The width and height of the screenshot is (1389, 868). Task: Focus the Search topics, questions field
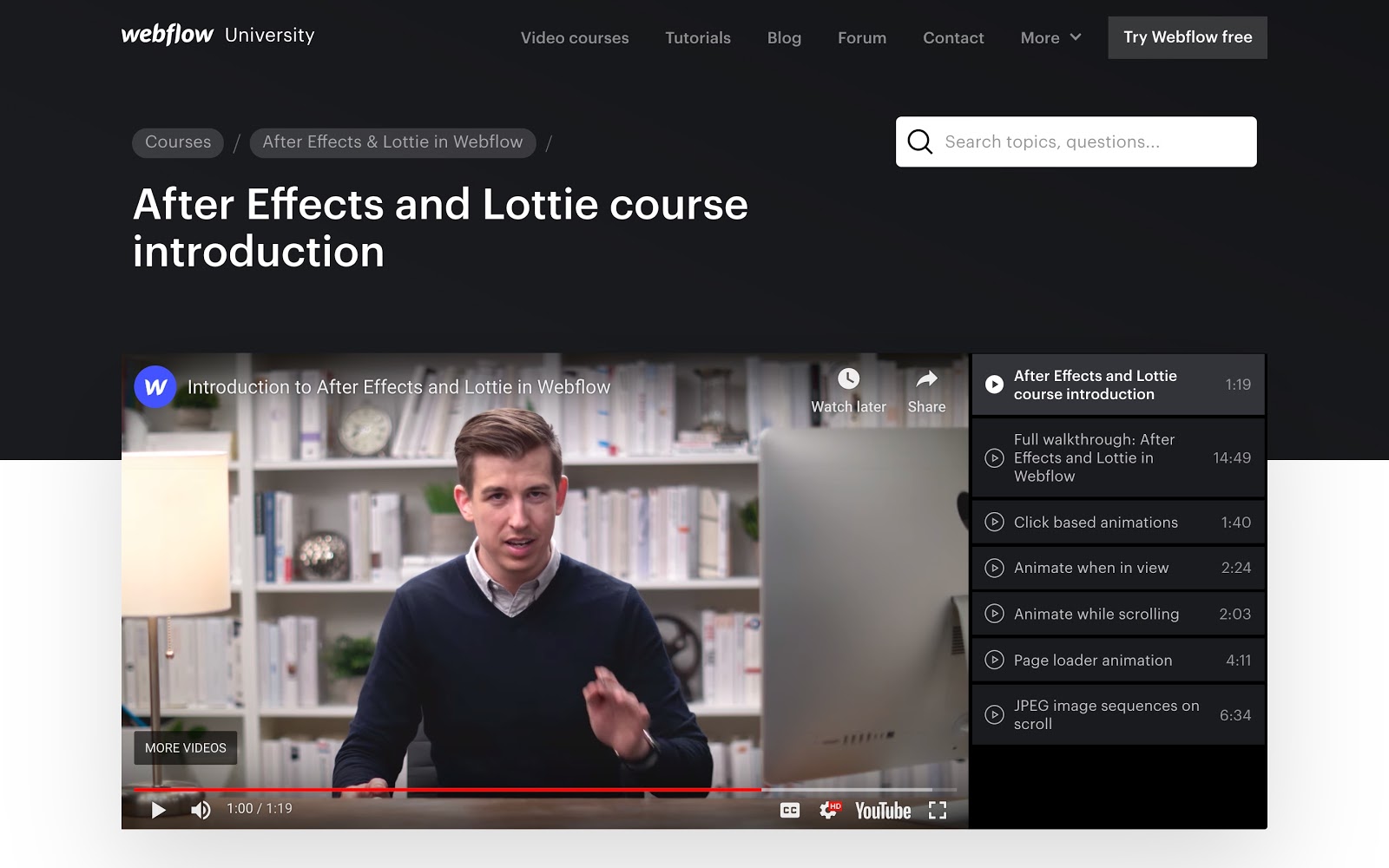point(1076,141)
